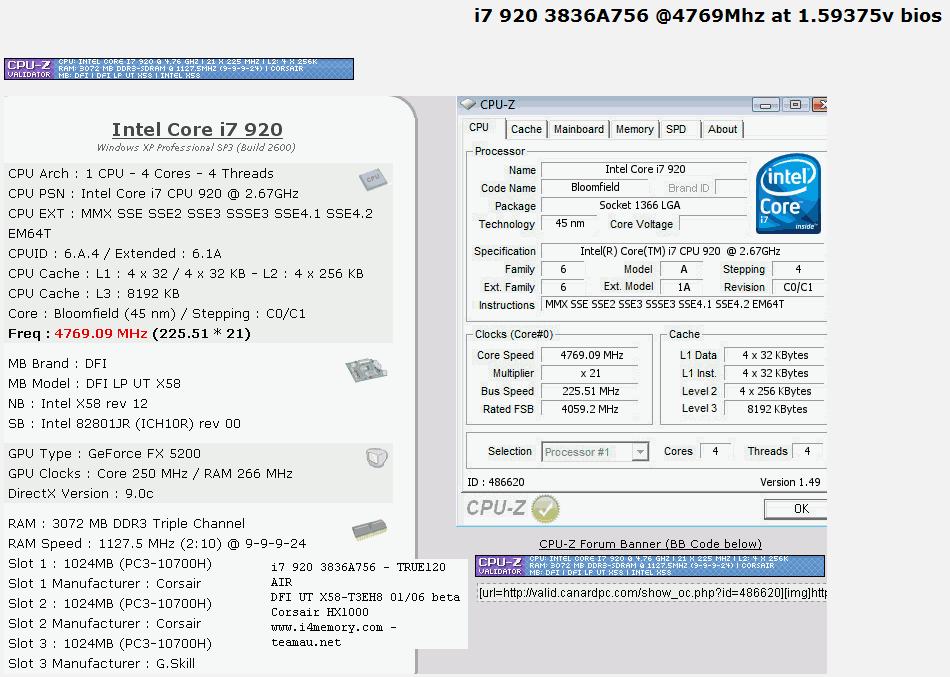Click the 'www.i4memory.com' text in the note
The width and height of the screenshot is (950, 677).
[x=327, y=627]
